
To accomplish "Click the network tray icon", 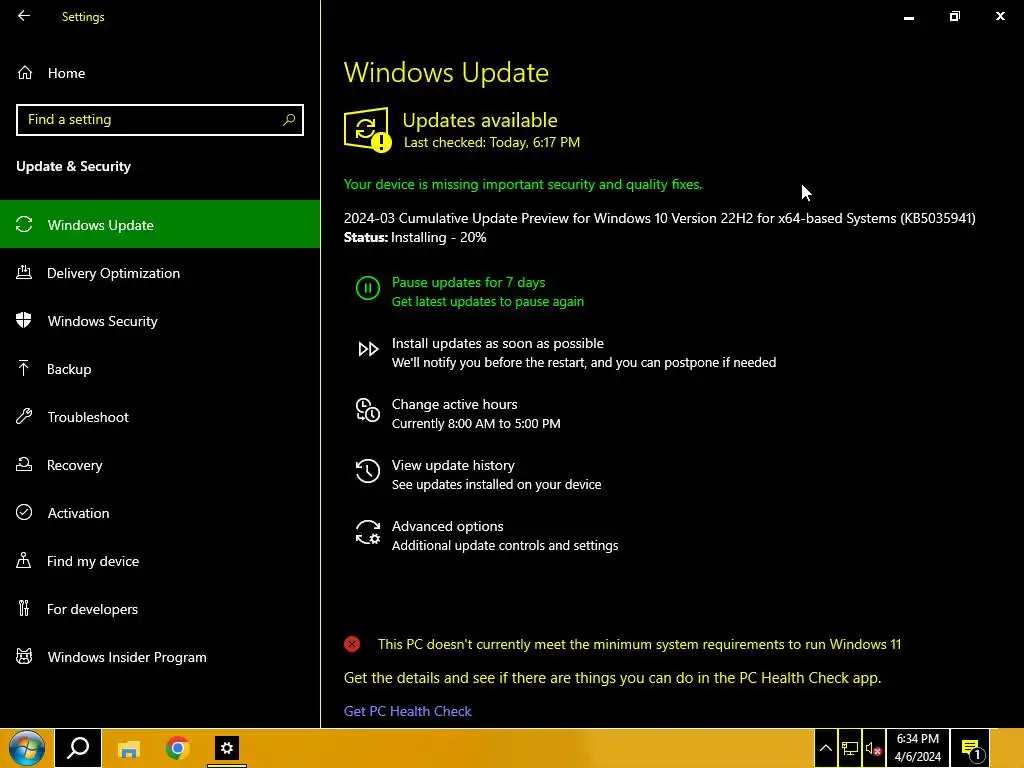I will pyautogui.click(x=850, y=748).
